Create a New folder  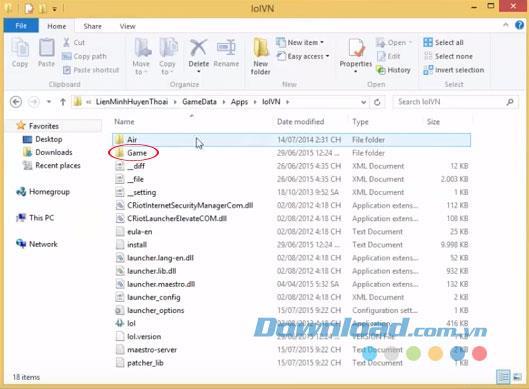pos(260,56)
